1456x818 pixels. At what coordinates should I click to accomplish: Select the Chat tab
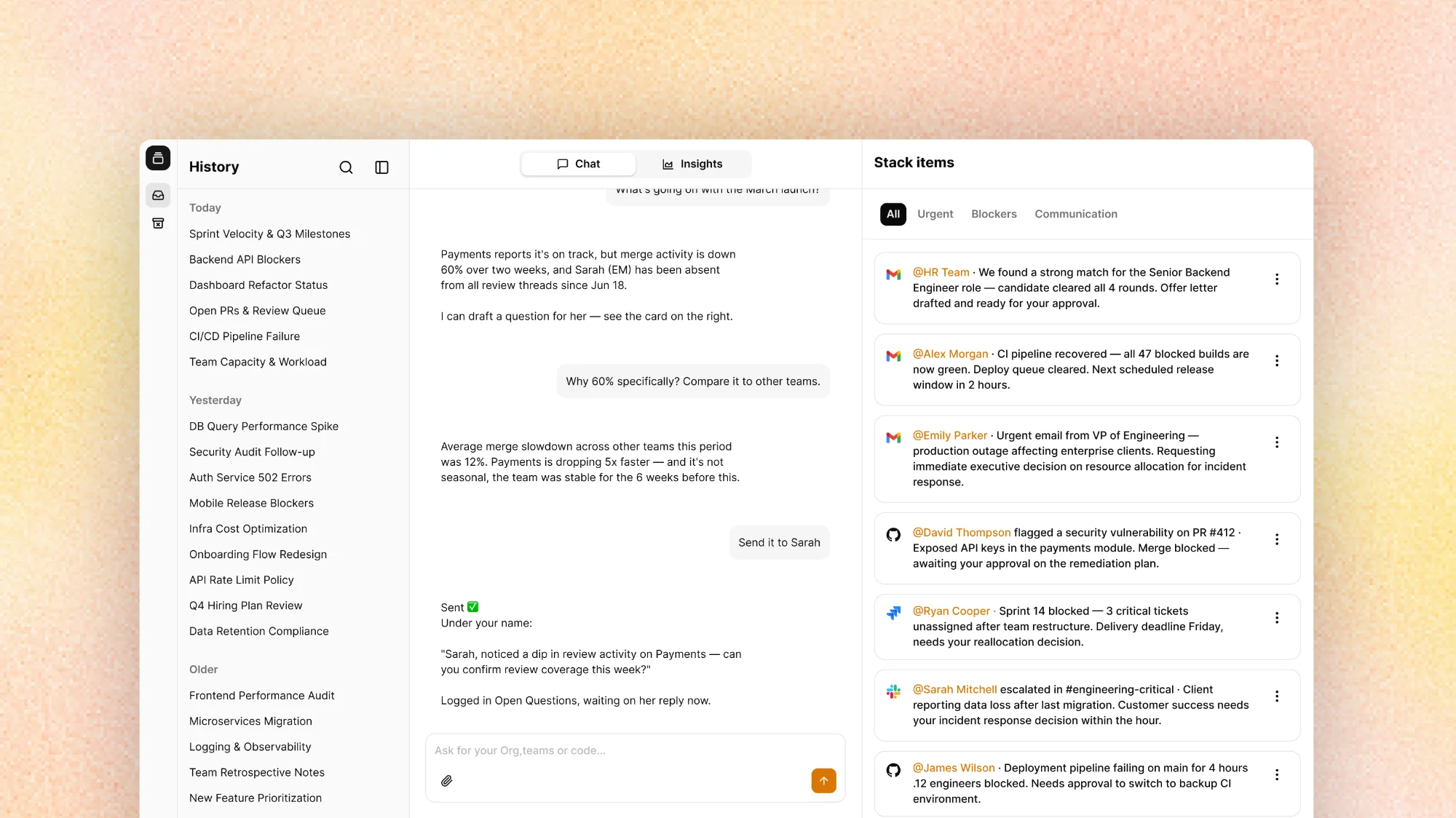[x=579, y=164]
